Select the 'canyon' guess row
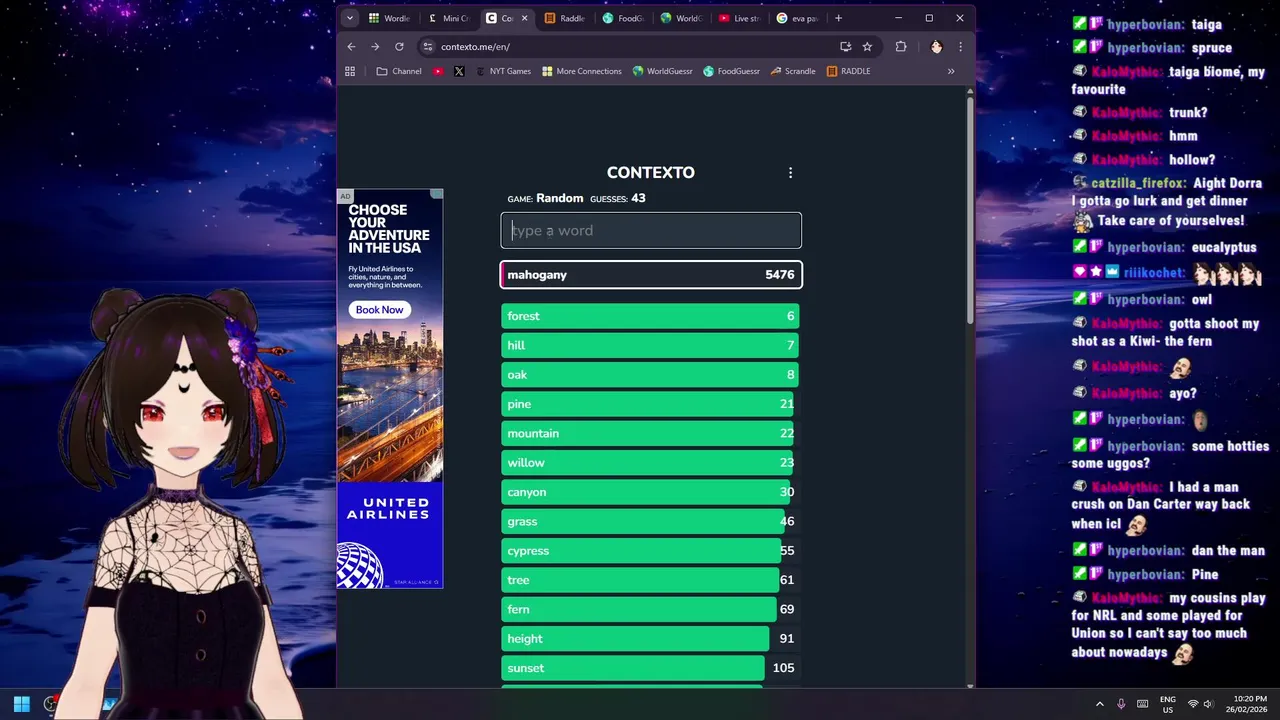 click(650, 492)
